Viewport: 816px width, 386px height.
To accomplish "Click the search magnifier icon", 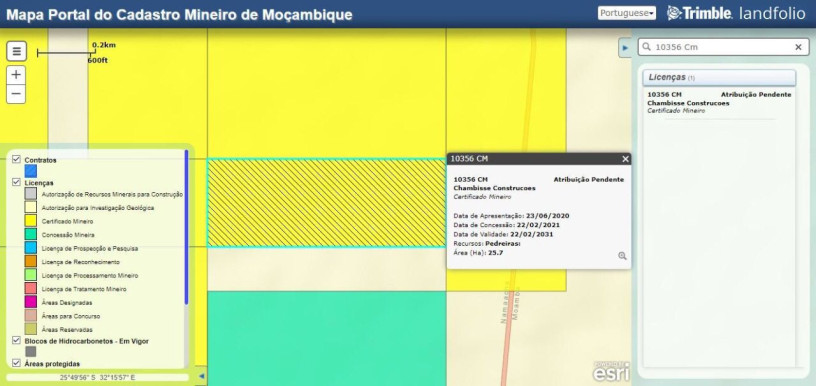I will (647, 47).
